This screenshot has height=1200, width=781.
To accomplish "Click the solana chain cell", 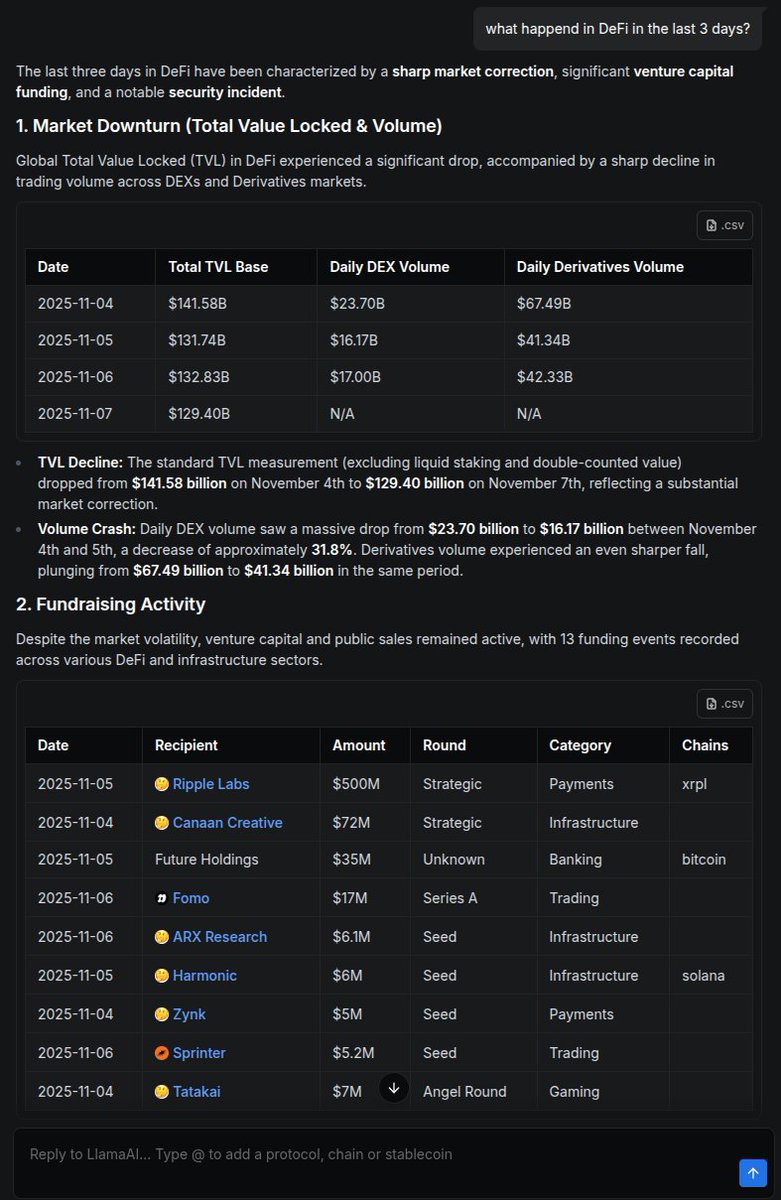I will point(711,975).
